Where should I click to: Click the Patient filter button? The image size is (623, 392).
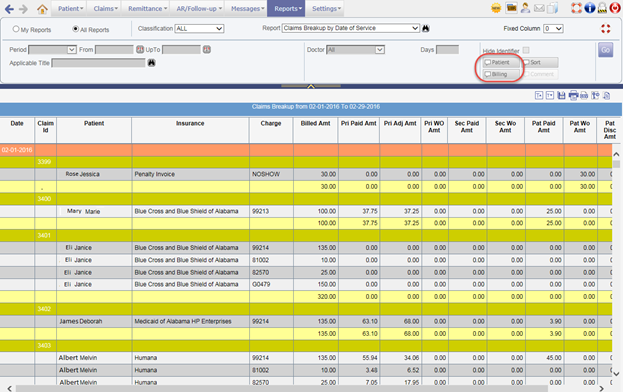click(x=501, y=62)
